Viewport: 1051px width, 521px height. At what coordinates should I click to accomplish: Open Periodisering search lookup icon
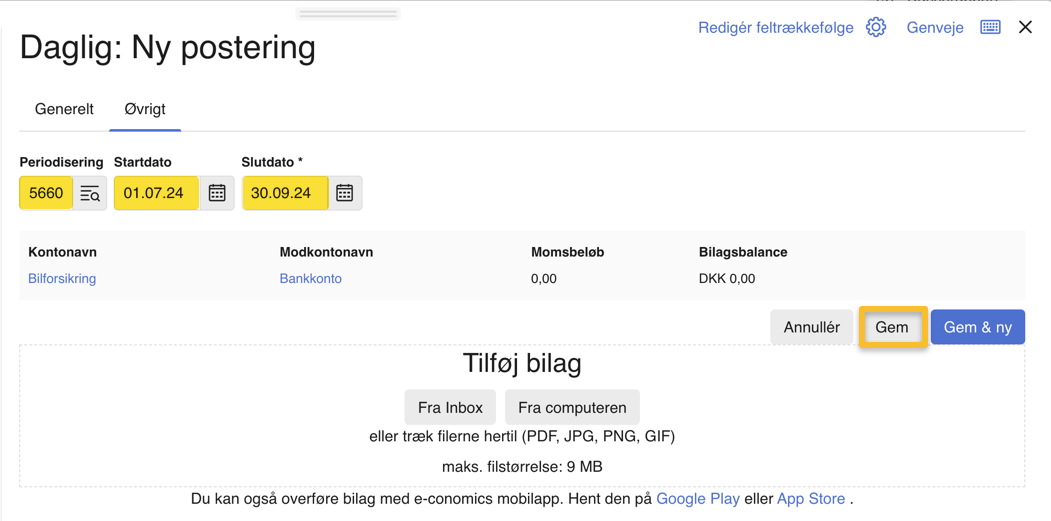point(90,193)
